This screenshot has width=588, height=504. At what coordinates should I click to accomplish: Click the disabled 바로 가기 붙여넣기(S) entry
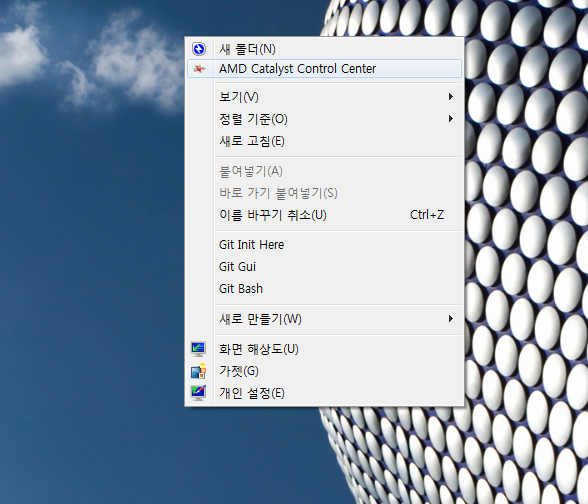(x=324, y=193)
